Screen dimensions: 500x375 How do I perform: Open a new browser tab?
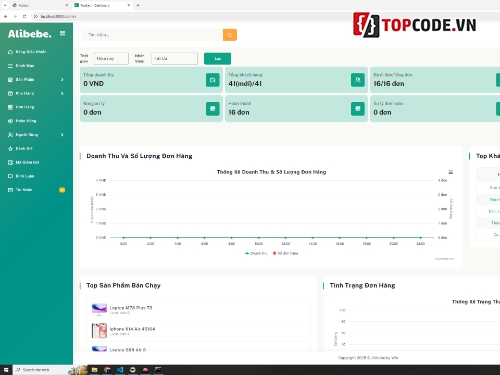point(138,5)
